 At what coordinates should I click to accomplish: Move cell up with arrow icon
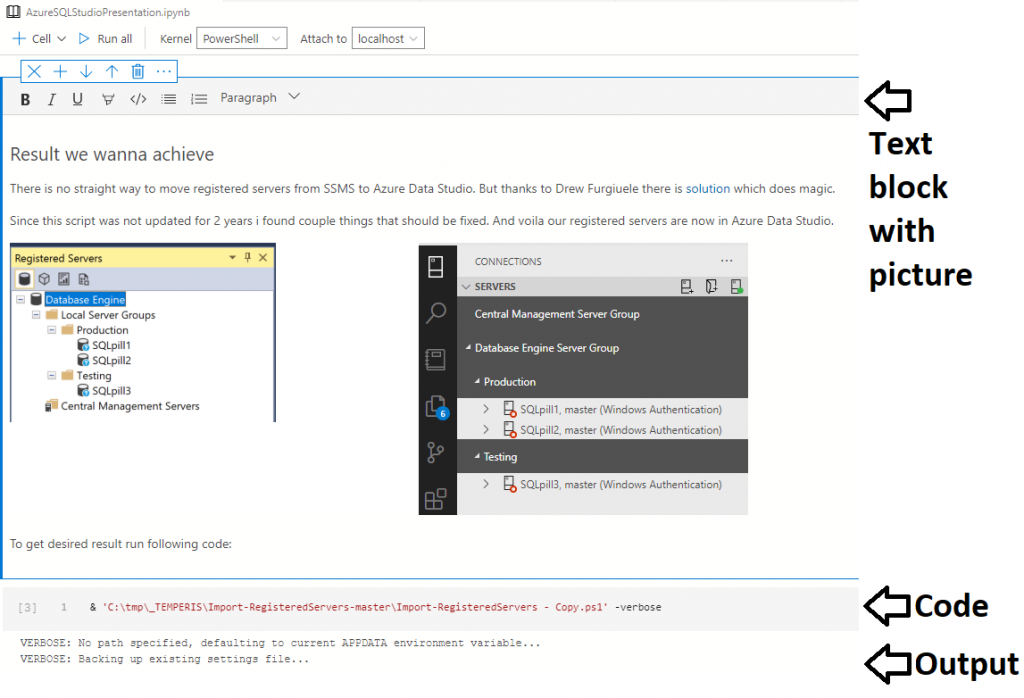pos(112,71)
